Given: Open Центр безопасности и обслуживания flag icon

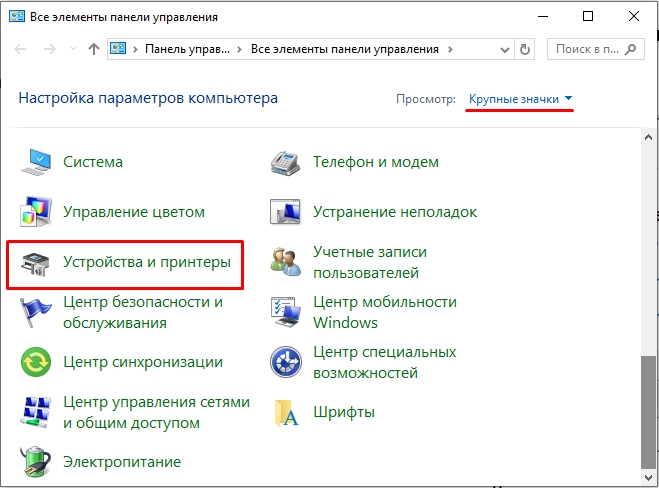Looking at the screenshot, I should coord(38,312).
